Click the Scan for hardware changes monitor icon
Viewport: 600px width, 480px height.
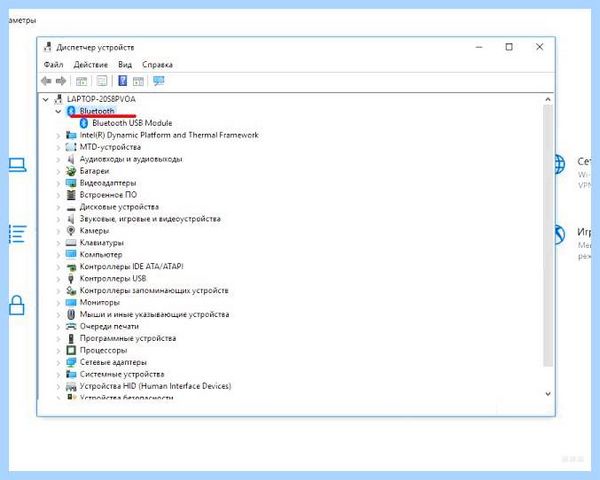tap(158, 81)
